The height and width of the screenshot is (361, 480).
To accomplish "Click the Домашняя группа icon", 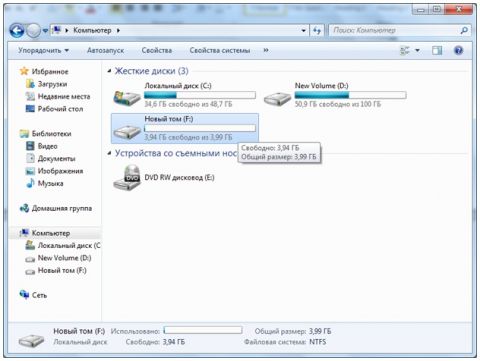I will point(24,208).
